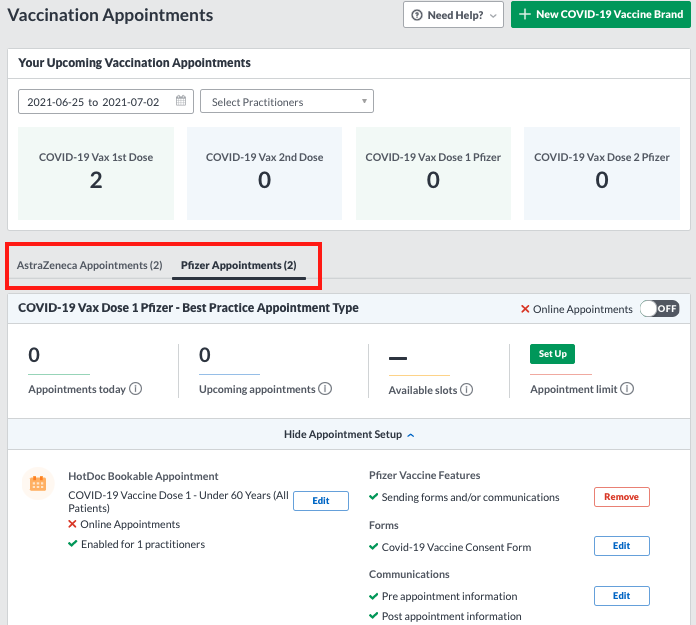696x625 pixels.
Task: Expand the Need Help? dropdown menu
Action: 453,15
